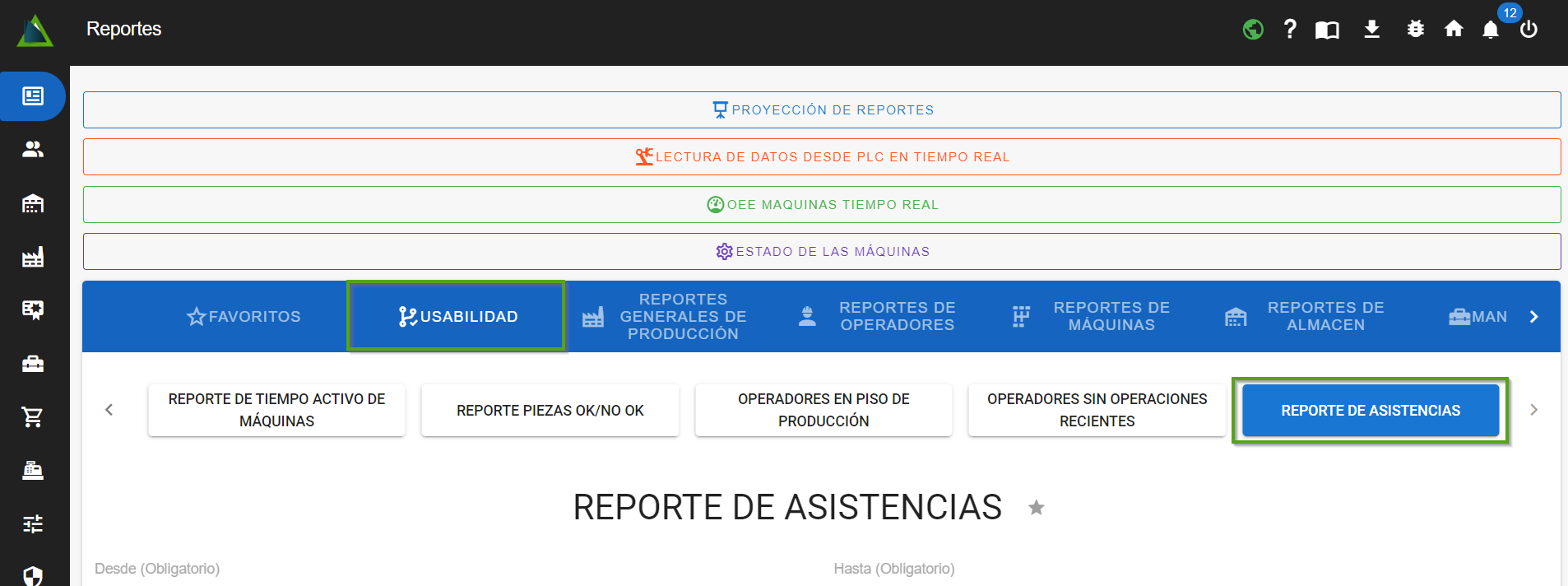Go to home via house icon
This screenshot has height=586, width=1568.
click(x=1454, y=30)
